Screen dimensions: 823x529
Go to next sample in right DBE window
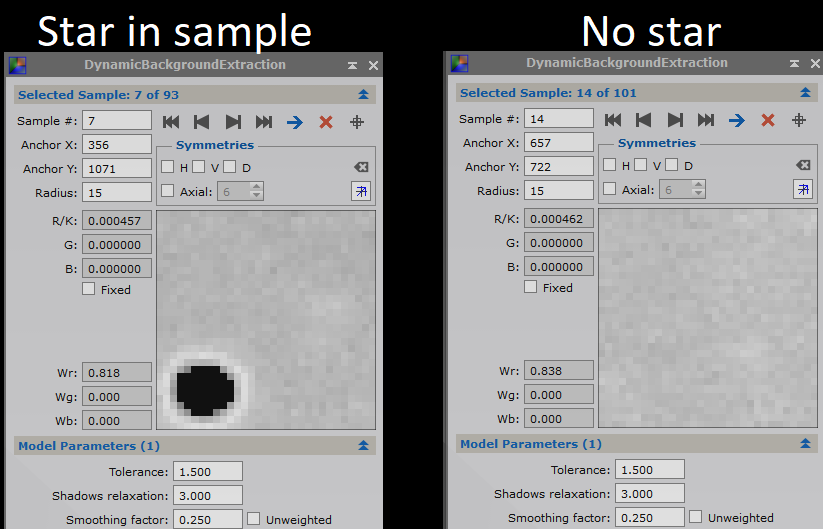pyautogui.click(x=675, y=120)
